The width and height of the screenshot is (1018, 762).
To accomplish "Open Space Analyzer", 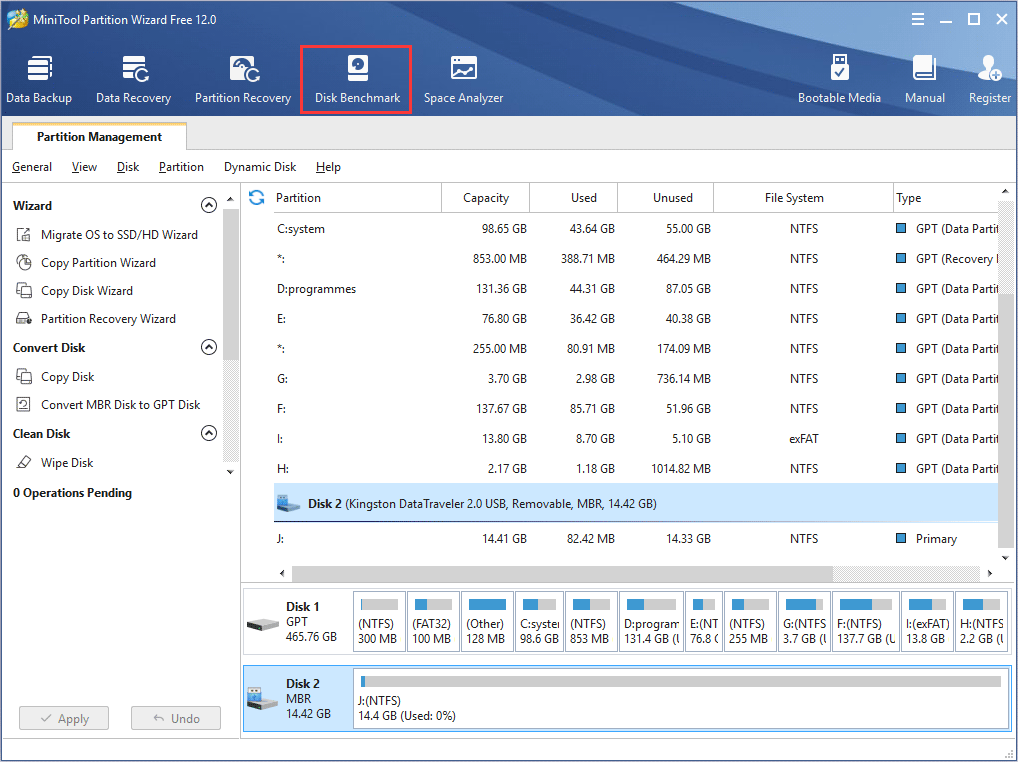I will (x=464, y=80).
